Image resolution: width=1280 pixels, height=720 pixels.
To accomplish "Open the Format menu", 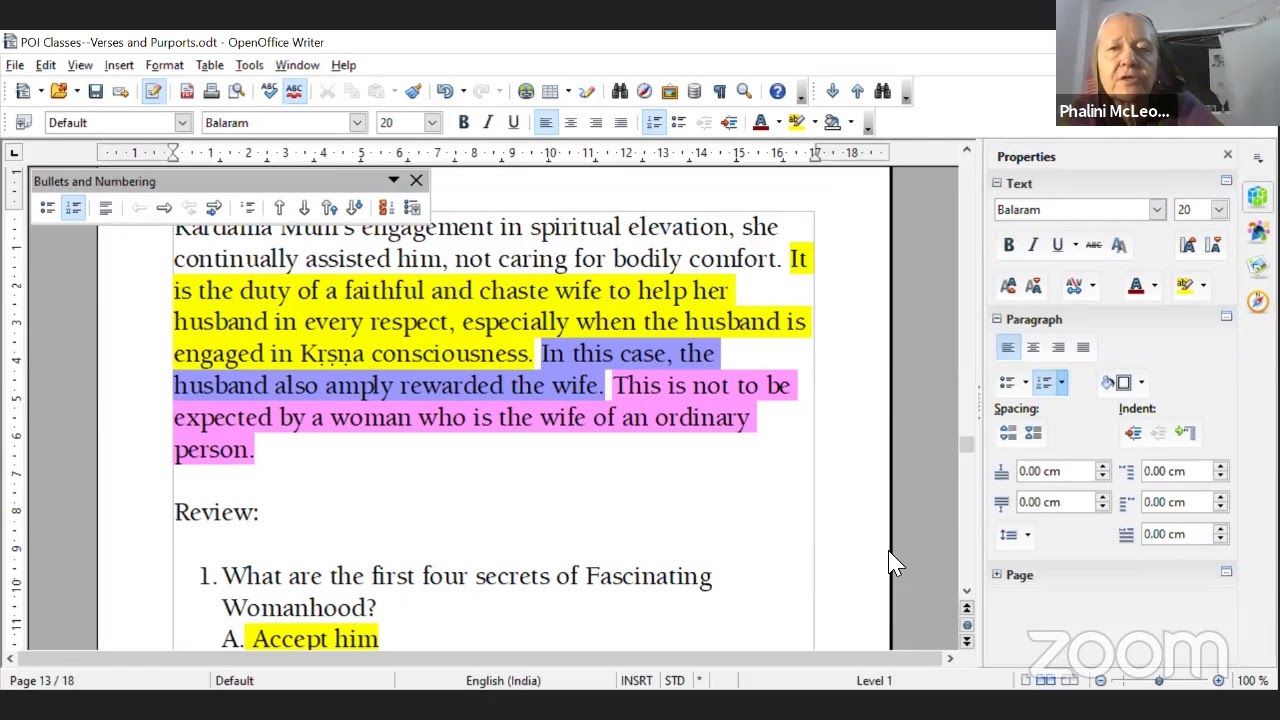I will (x=164, y=65).
